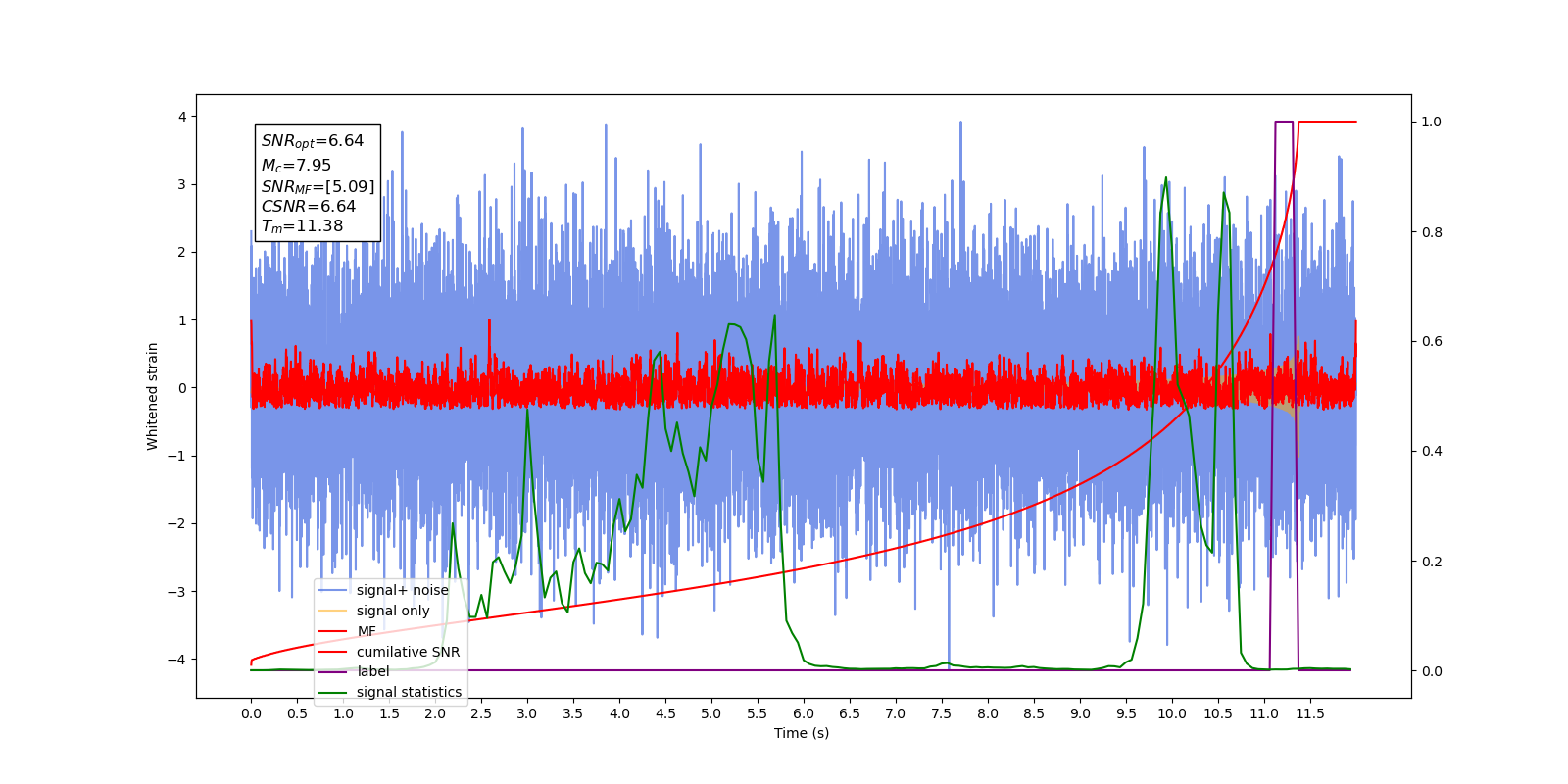Click the 'Whitened strain' y-axis label
The height and width of the screenshot is (784, 1568).
[x=152, y=396]
